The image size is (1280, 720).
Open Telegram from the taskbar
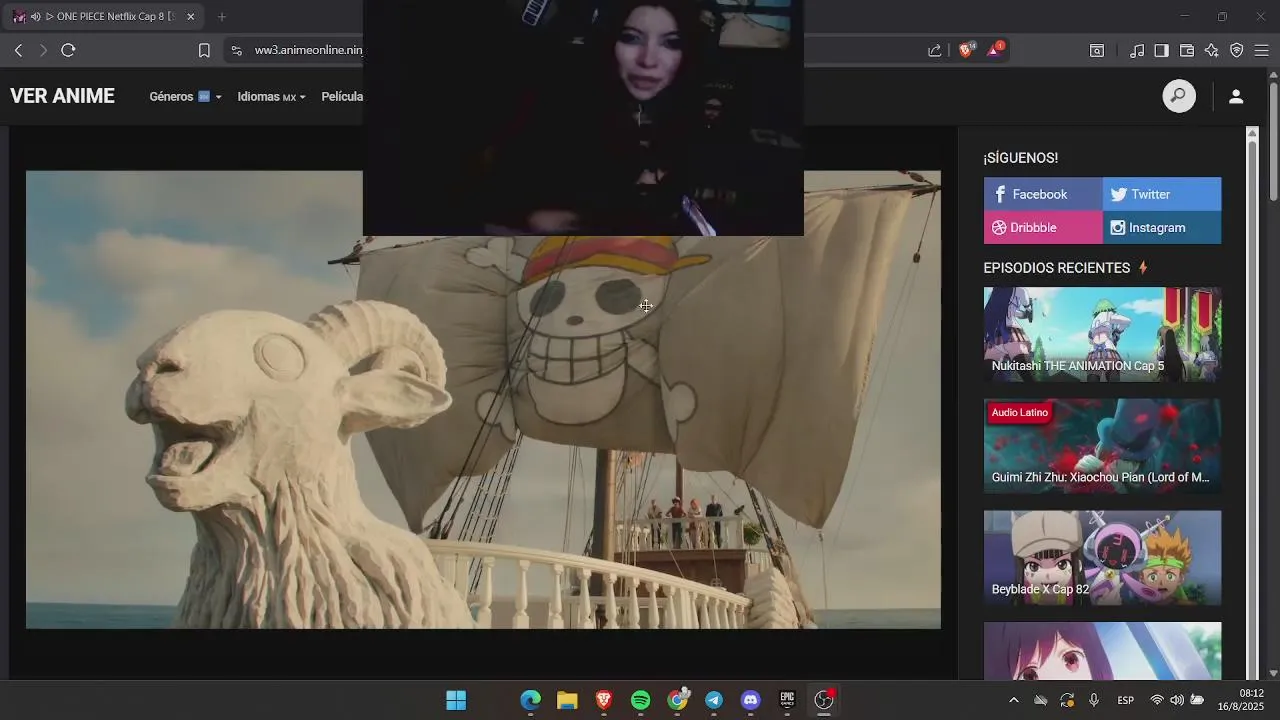coord(714,700)
